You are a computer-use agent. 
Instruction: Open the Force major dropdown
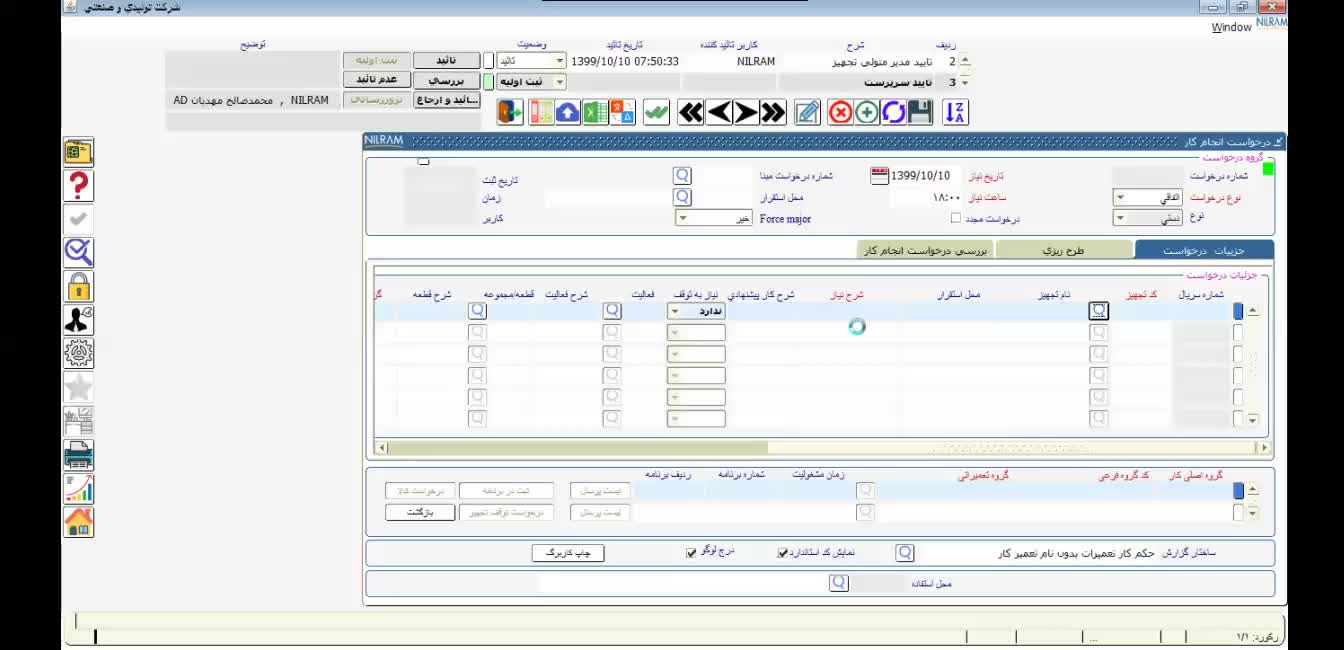(684, 218)
